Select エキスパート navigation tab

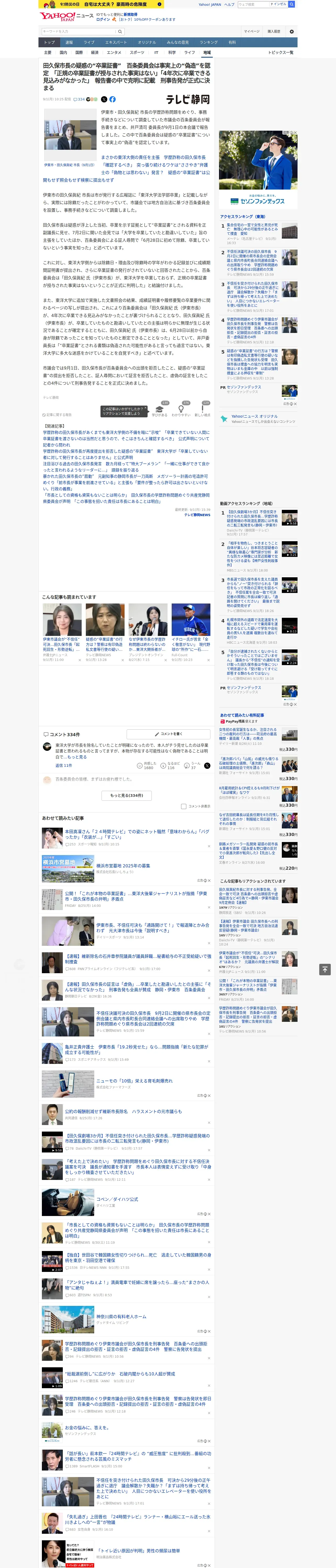tap(116, 42)
